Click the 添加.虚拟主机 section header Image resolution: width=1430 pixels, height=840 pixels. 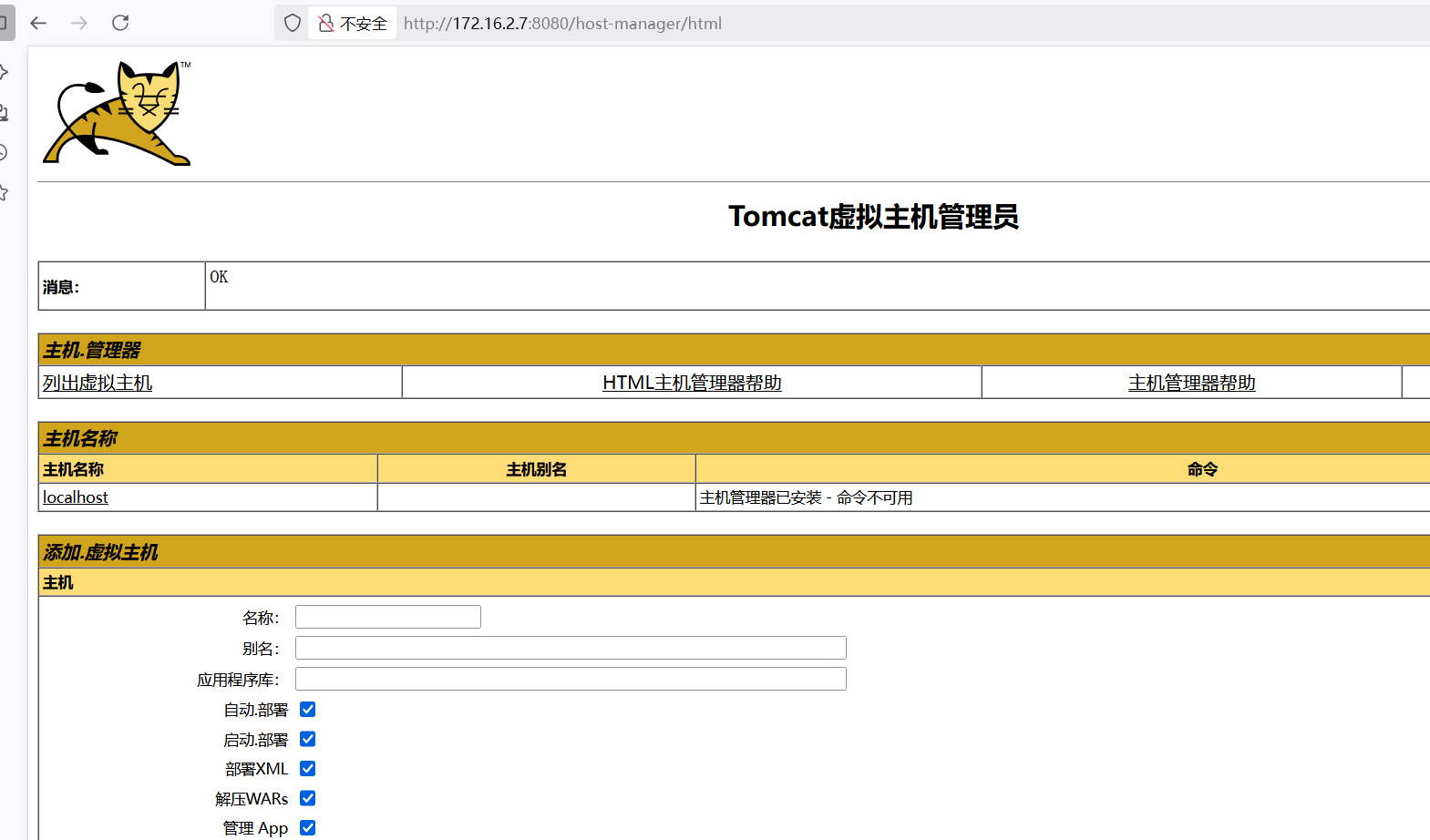[x=734, y=552]
